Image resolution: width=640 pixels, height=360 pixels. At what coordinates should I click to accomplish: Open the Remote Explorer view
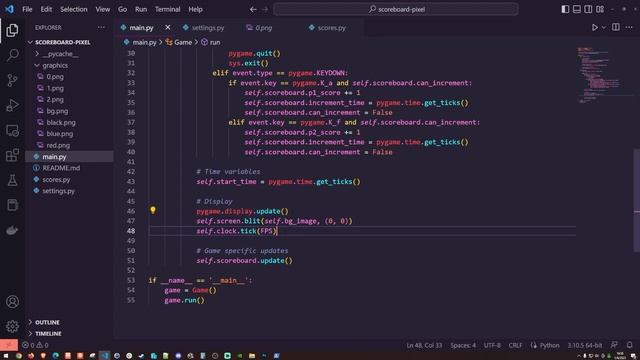12,131
